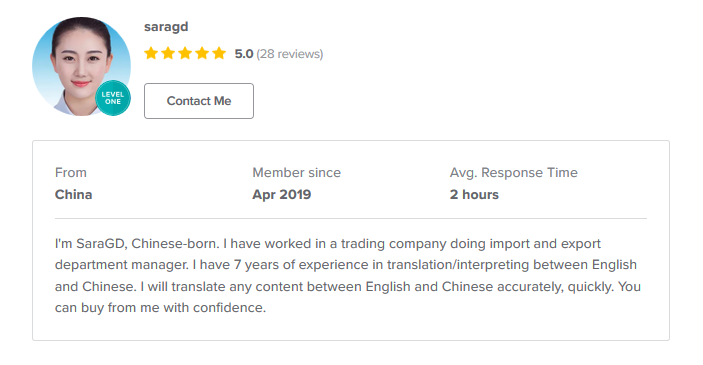Click the Contact Me button
This screenshot has height=365, width=703.
tap(199, 101)
